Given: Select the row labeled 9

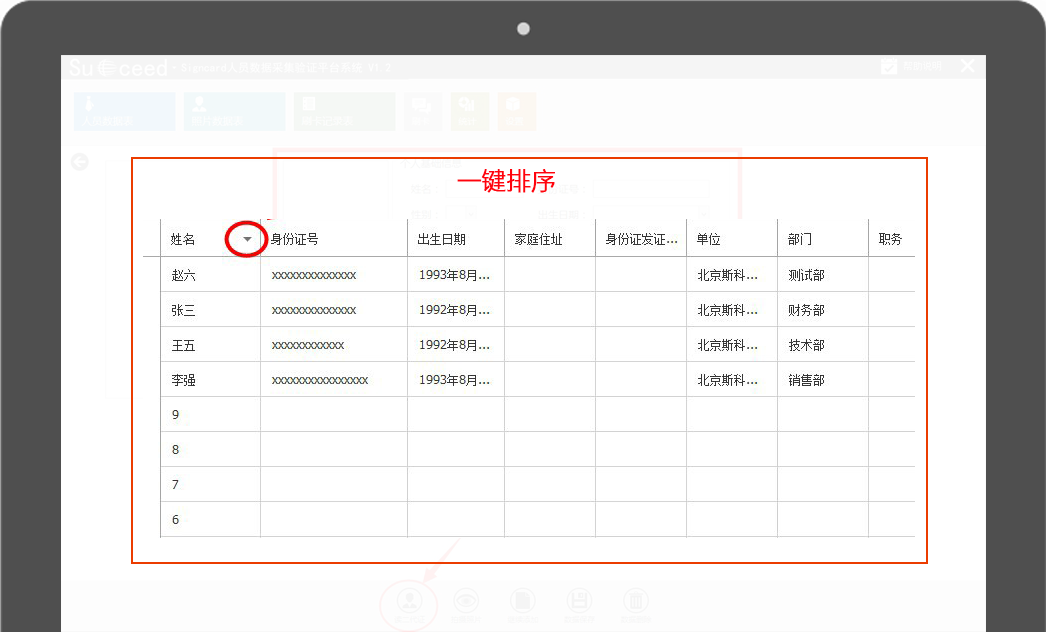Looking at the screenshot, I should [538, 414].
